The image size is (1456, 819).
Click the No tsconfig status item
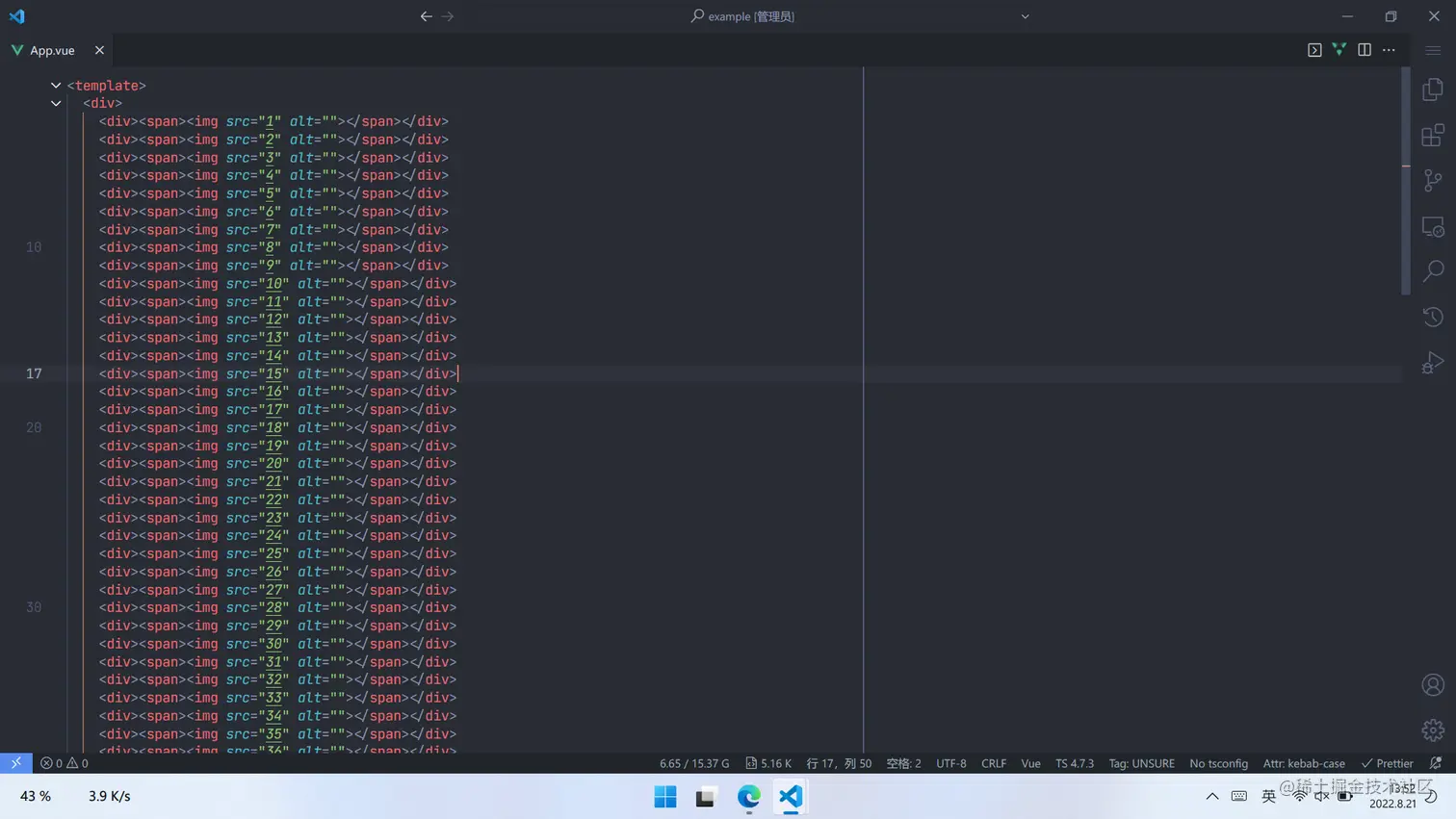click(1218, 763)
